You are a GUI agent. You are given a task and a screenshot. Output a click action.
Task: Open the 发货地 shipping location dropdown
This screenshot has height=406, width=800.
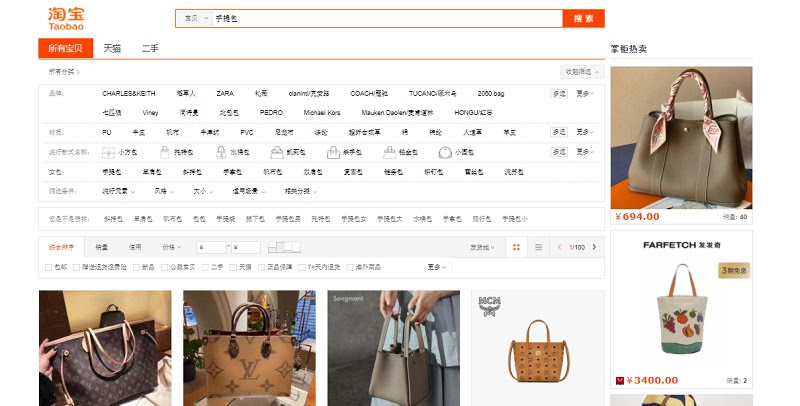pos(482,247)
